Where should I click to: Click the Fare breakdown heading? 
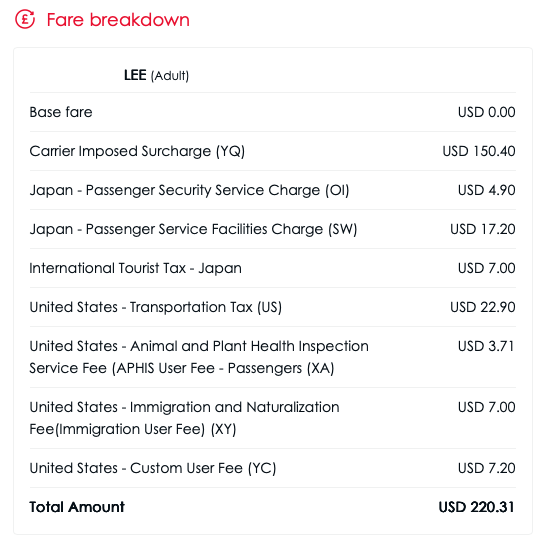click(118, 20)
